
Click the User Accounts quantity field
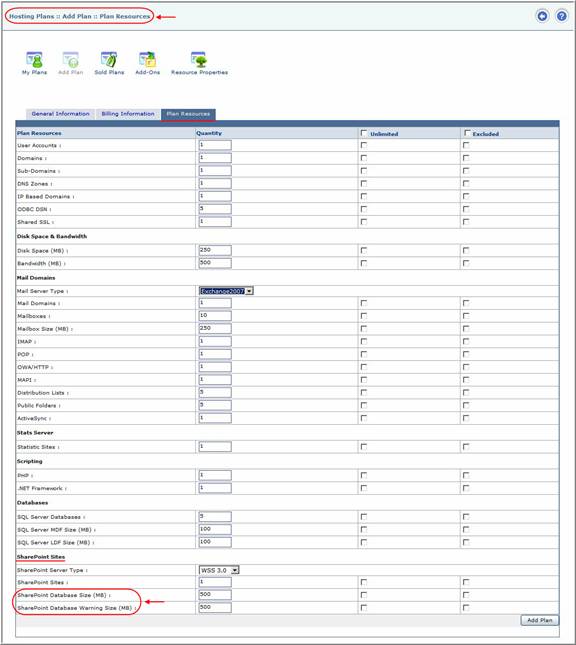pyautogui.click(x=215, y=145)
